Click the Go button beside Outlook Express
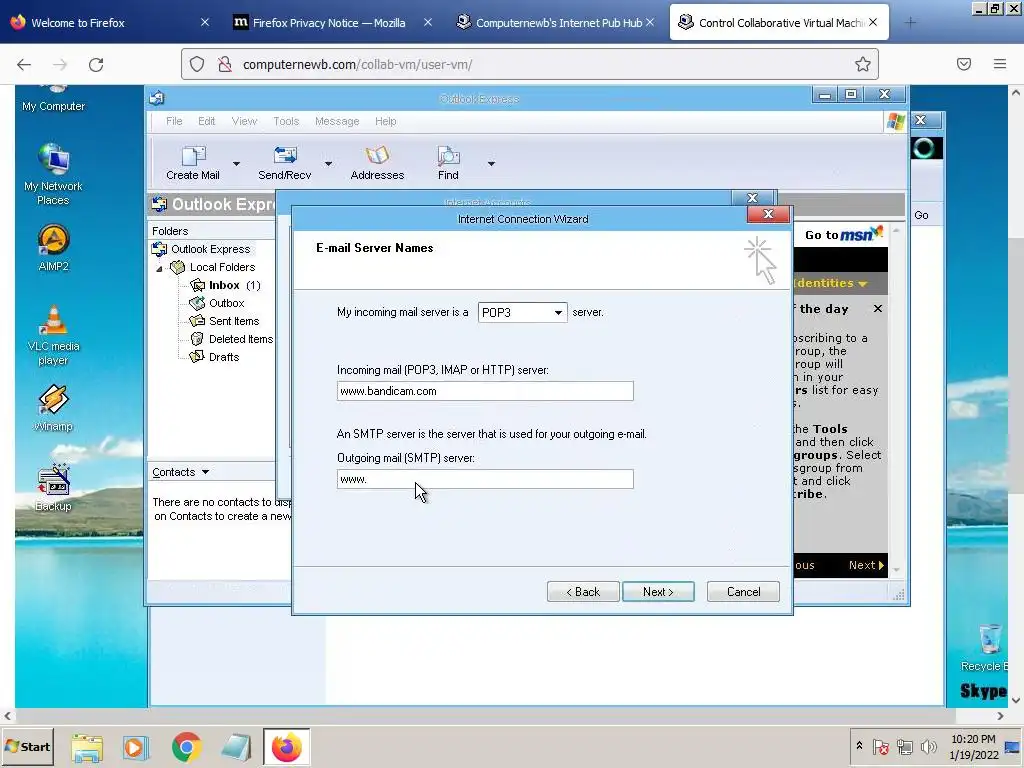The height and width of the screenshot is (768, 1024). [921, 215]
